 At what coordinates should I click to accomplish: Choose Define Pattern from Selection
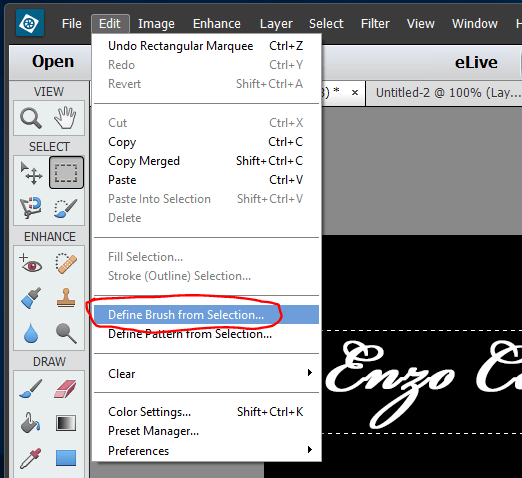pos(206,334)
